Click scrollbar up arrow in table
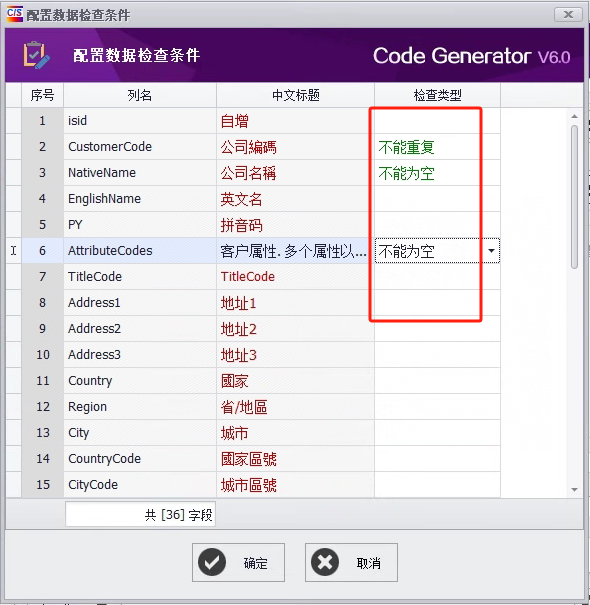The width and height of the screenshot is (590, 605). coord(574,116)
